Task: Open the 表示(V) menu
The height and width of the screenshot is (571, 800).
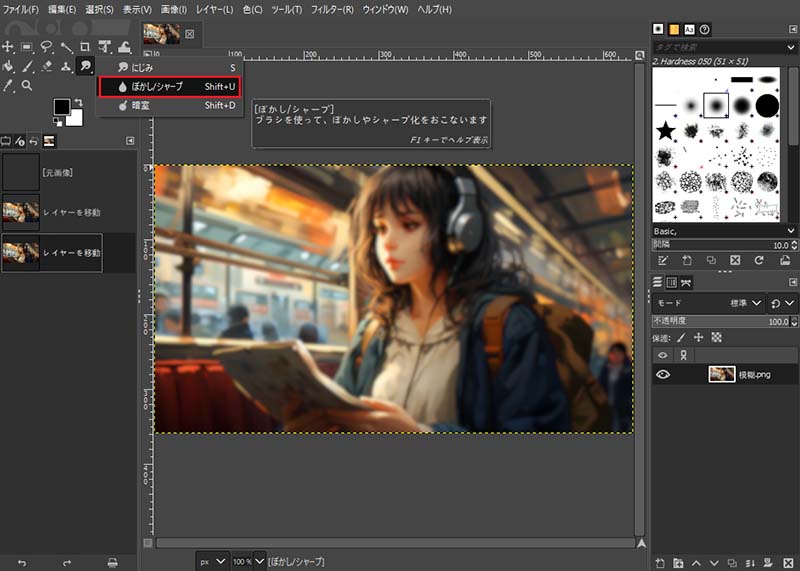Action: [x=137, y=9]
